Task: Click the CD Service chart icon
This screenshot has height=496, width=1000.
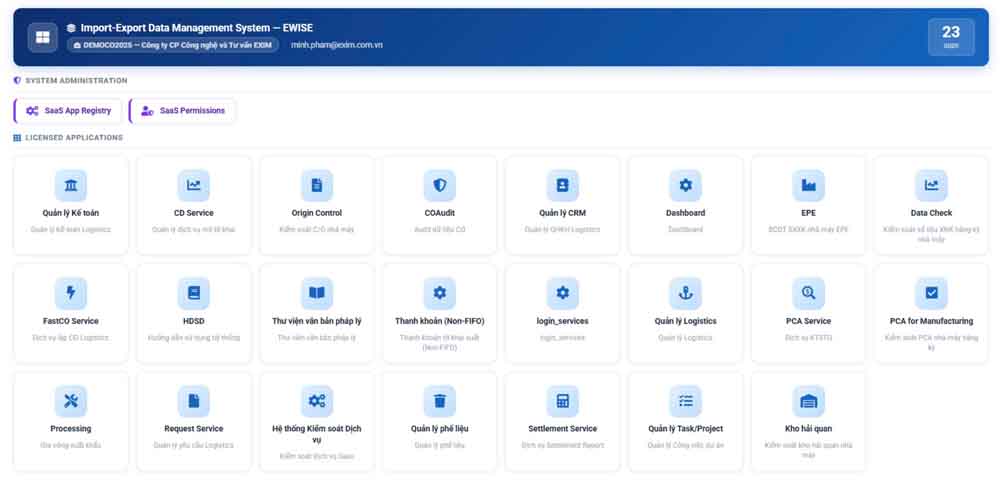Action: [194, 186]
